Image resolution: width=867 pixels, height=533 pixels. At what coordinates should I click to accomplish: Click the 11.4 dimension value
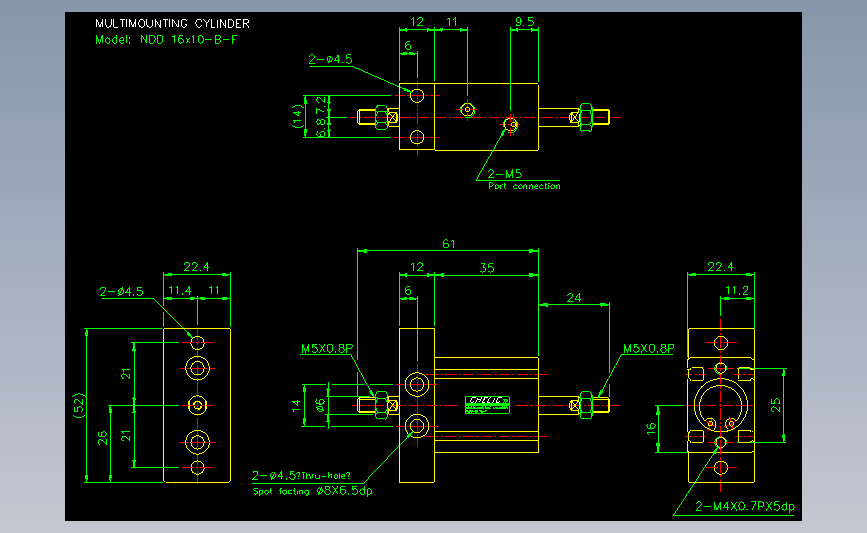coord(180,290)
